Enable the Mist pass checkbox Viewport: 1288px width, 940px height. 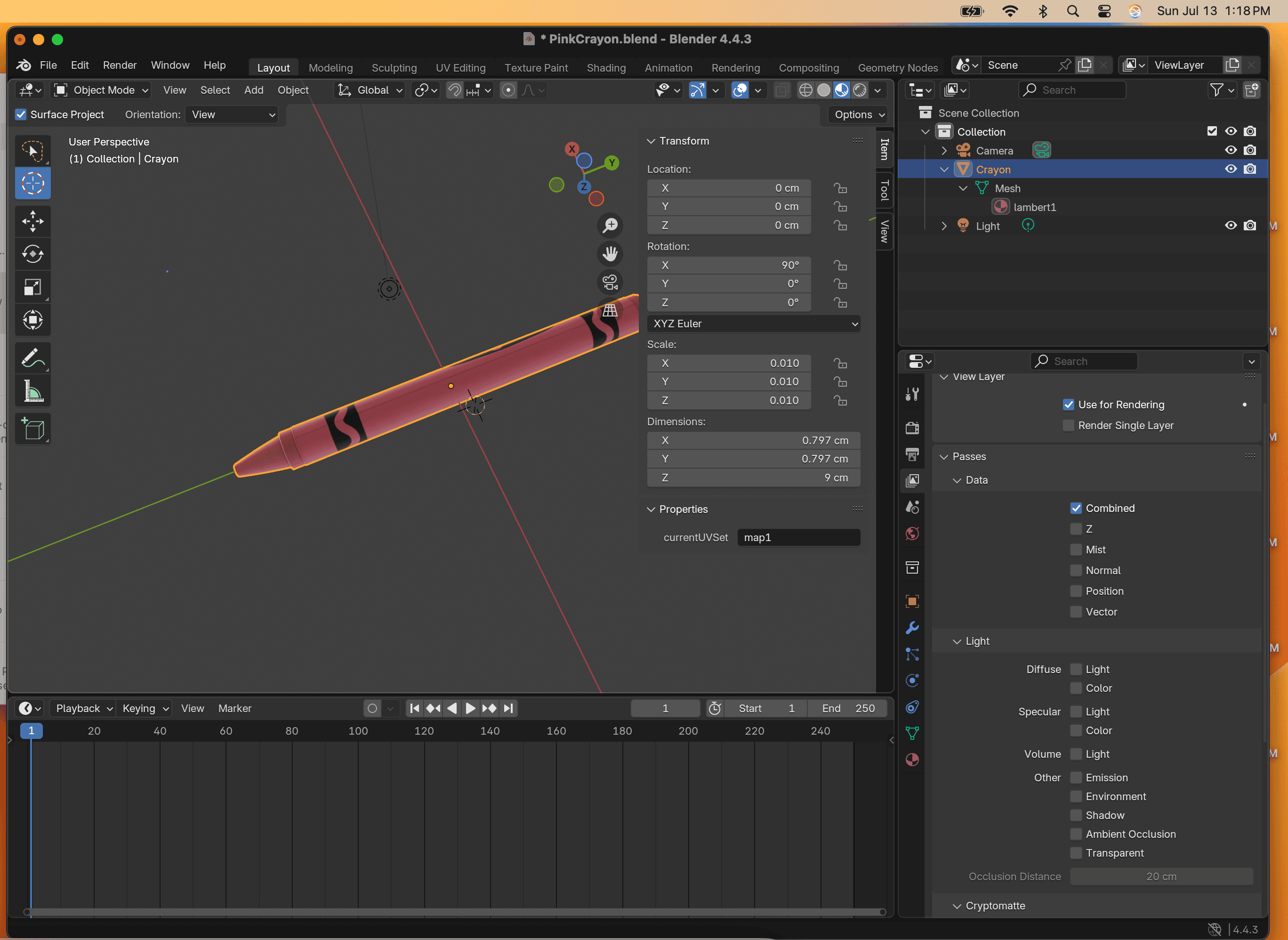coord(1076,550)
